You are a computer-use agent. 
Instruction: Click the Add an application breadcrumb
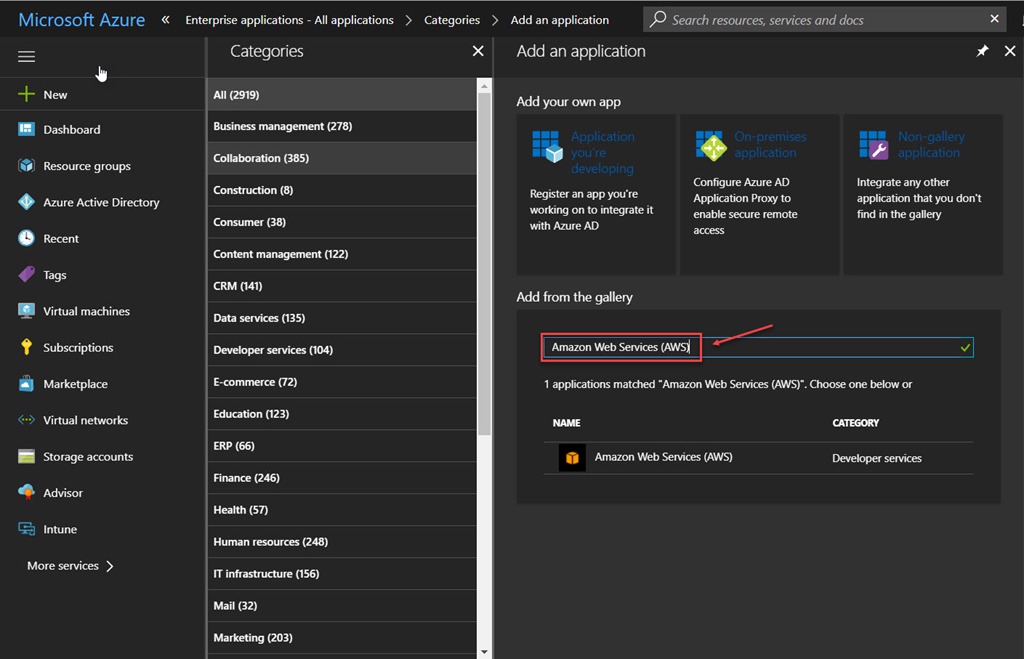pos(560,20)
